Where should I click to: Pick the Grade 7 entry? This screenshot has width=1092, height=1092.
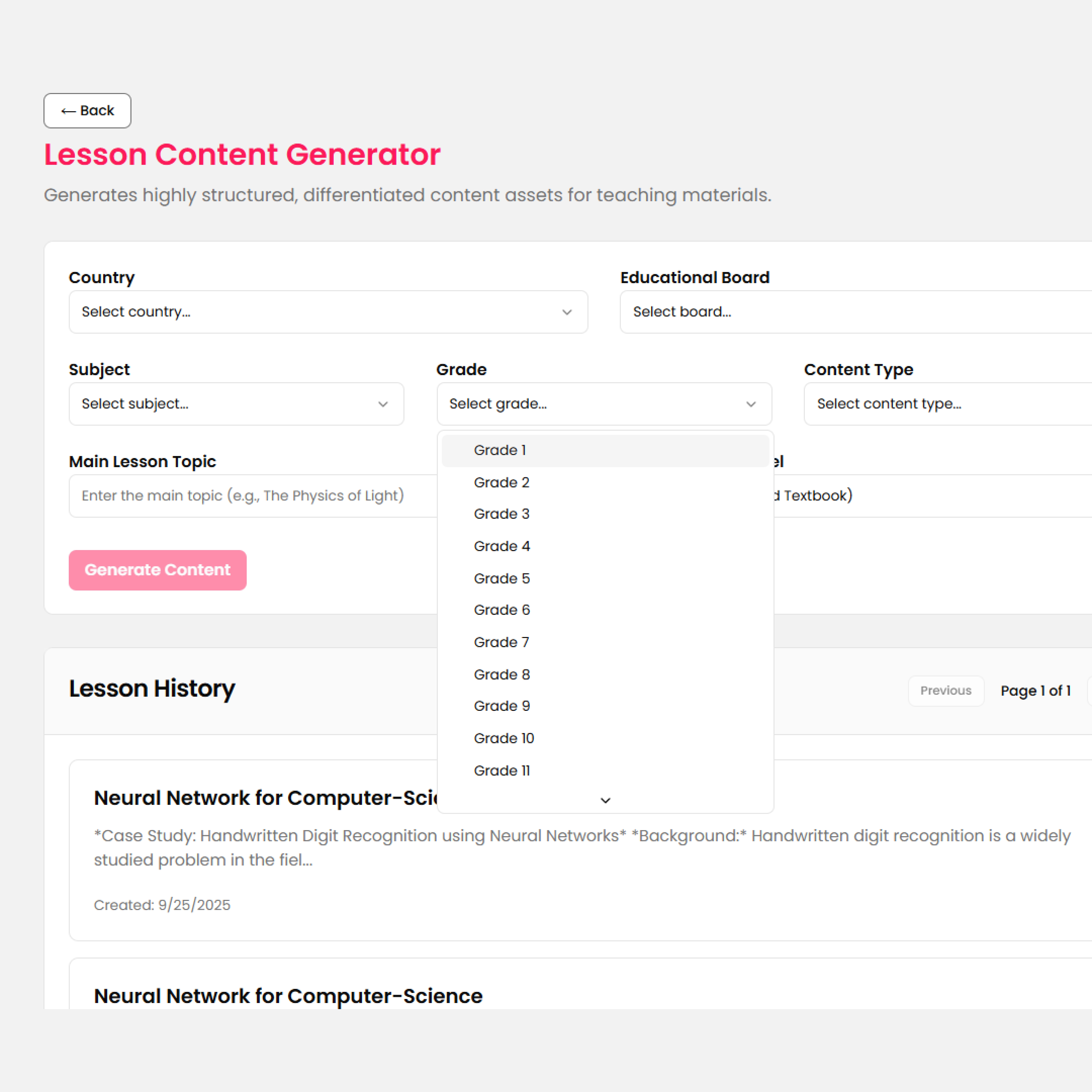point(501,643)
